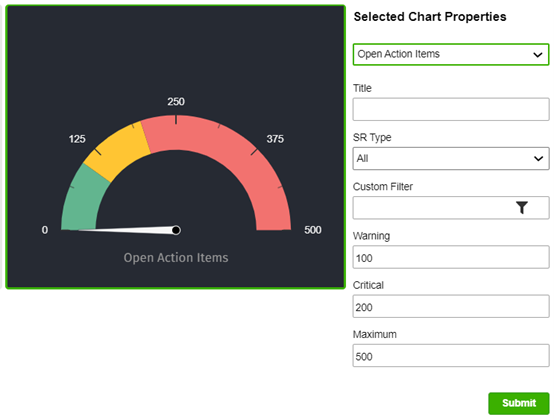The height and width of the screenshot is (420, 554).
Task: Click the Open Action Items gauge caption
Action: point(176,258)
